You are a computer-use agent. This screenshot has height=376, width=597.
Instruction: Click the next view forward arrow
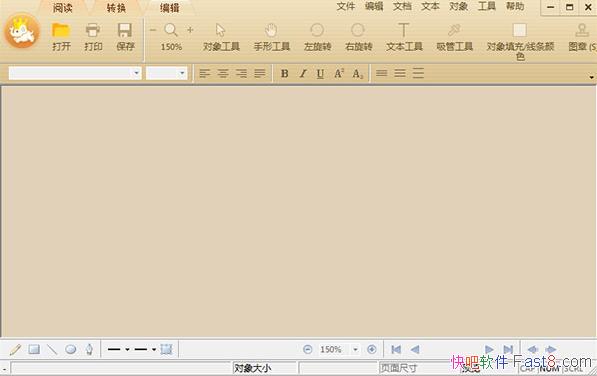click(x=551, y=349)
